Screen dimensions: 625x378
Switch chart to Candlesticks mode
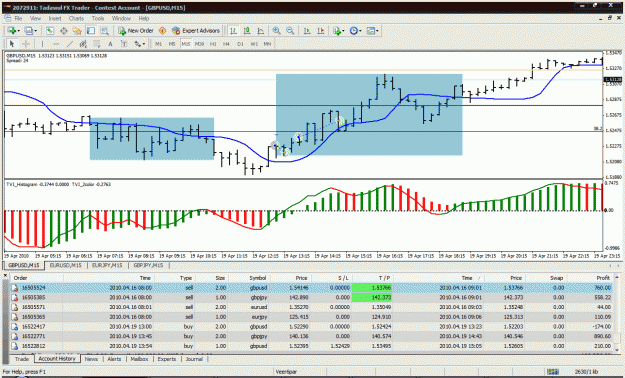click(247, 31)
